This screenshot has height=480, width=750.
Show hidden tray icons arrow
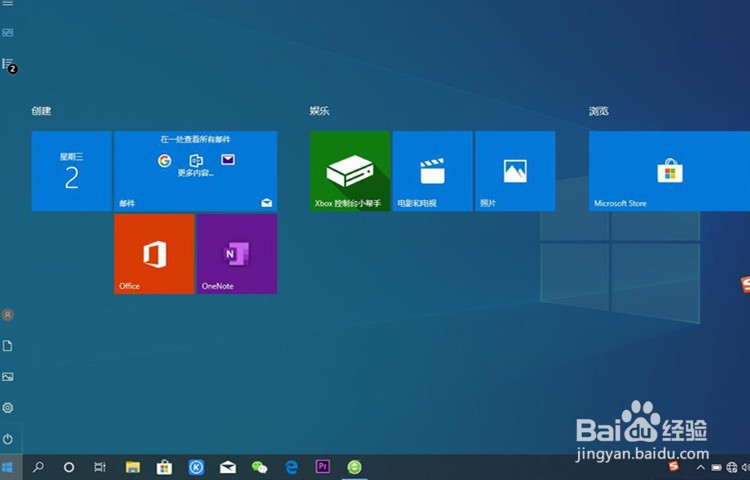(701, 467)
